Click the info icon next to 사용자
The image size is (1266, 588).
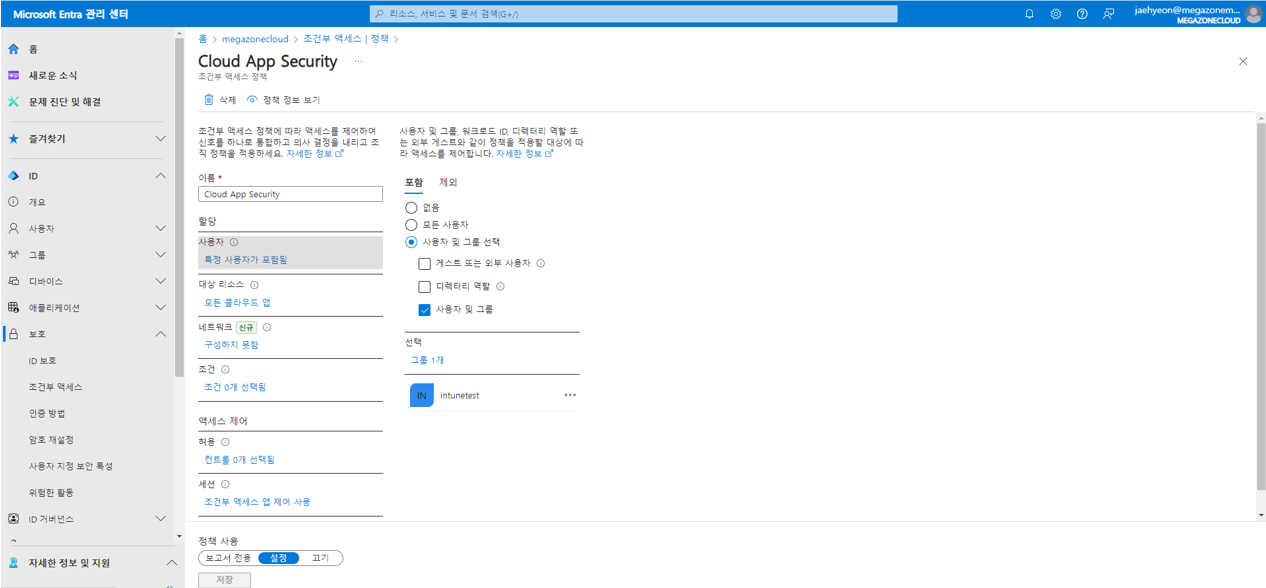234,242
